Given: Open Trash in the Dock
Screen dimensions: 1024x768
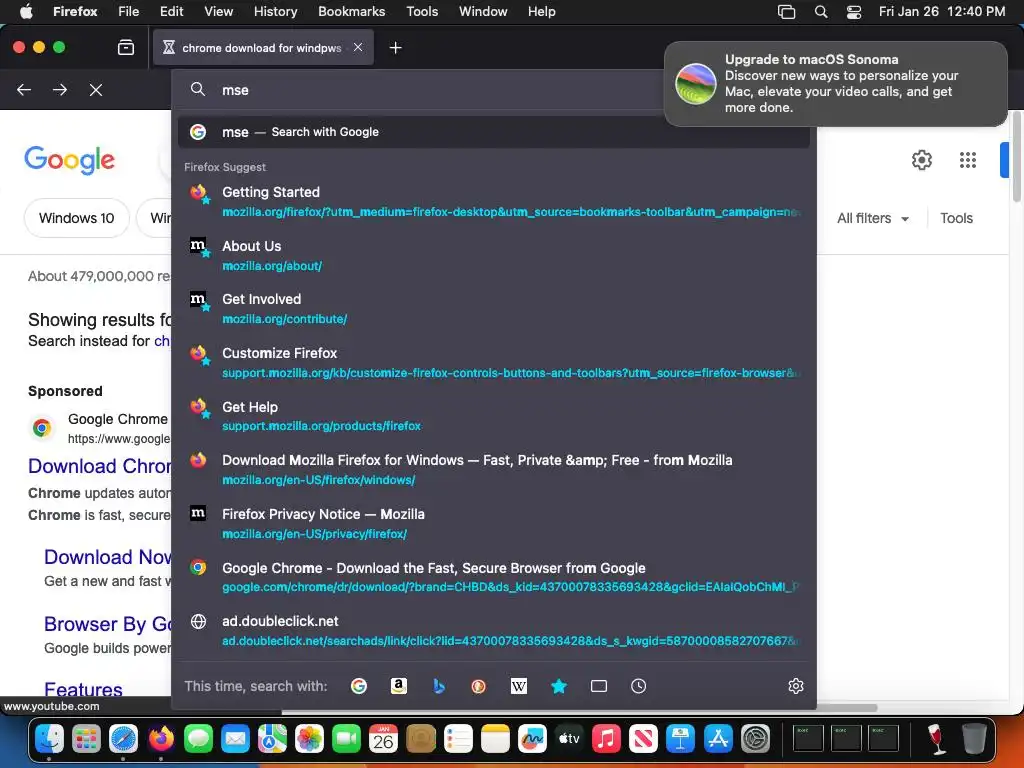Looking at the screenshot, I should [974, 739].
